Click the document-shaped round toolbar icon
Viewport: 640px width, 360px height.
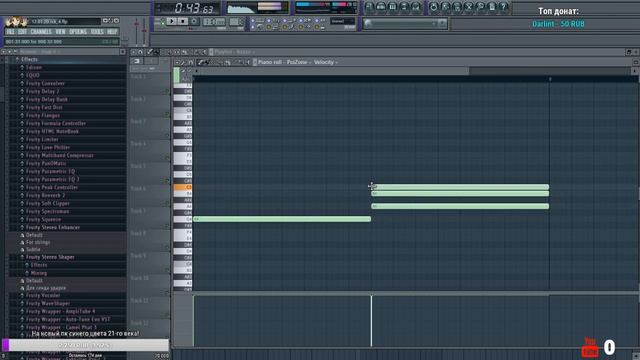[x=492, y=7]
